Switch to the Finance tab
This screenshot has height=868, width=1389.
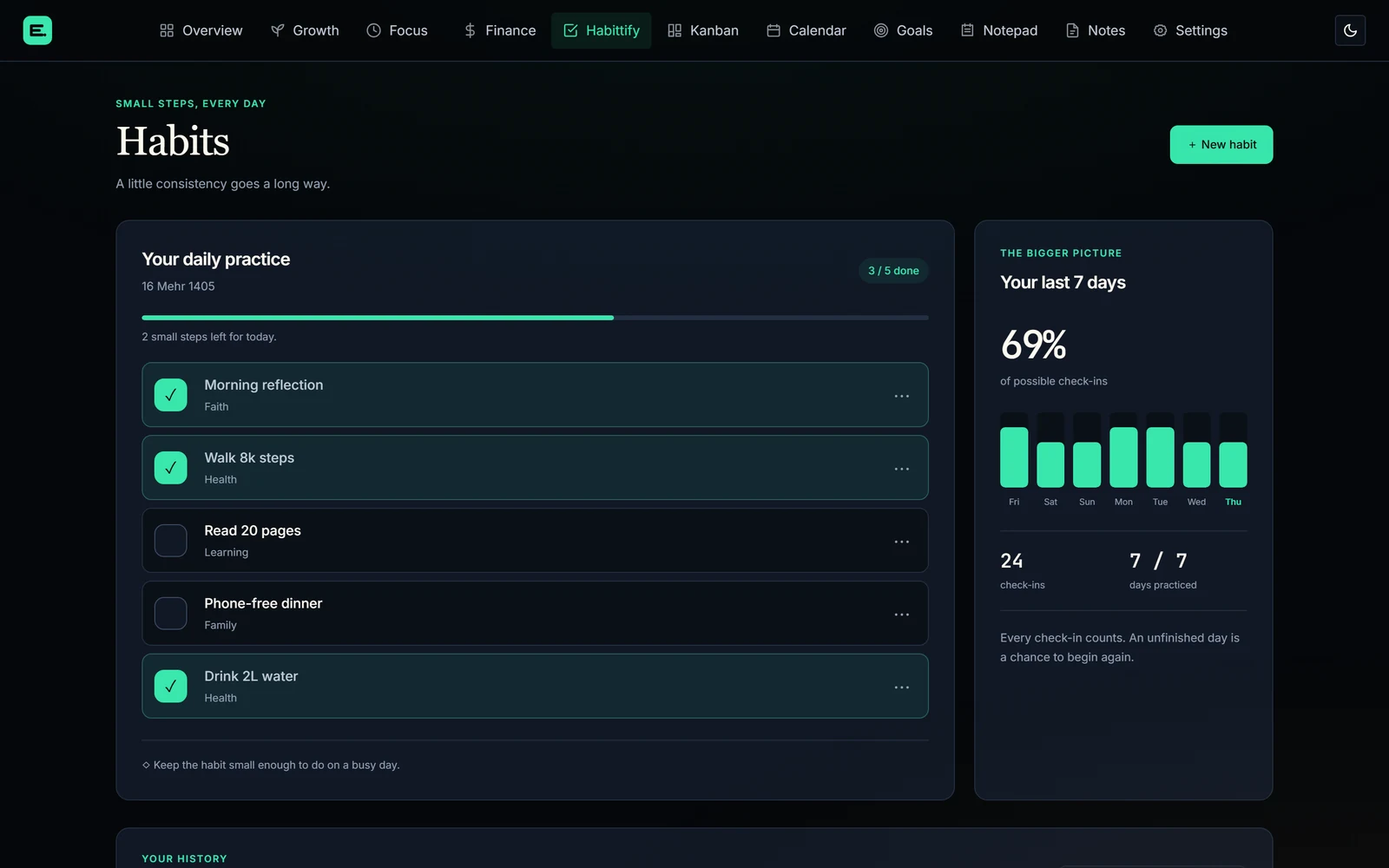coord(499,30)
